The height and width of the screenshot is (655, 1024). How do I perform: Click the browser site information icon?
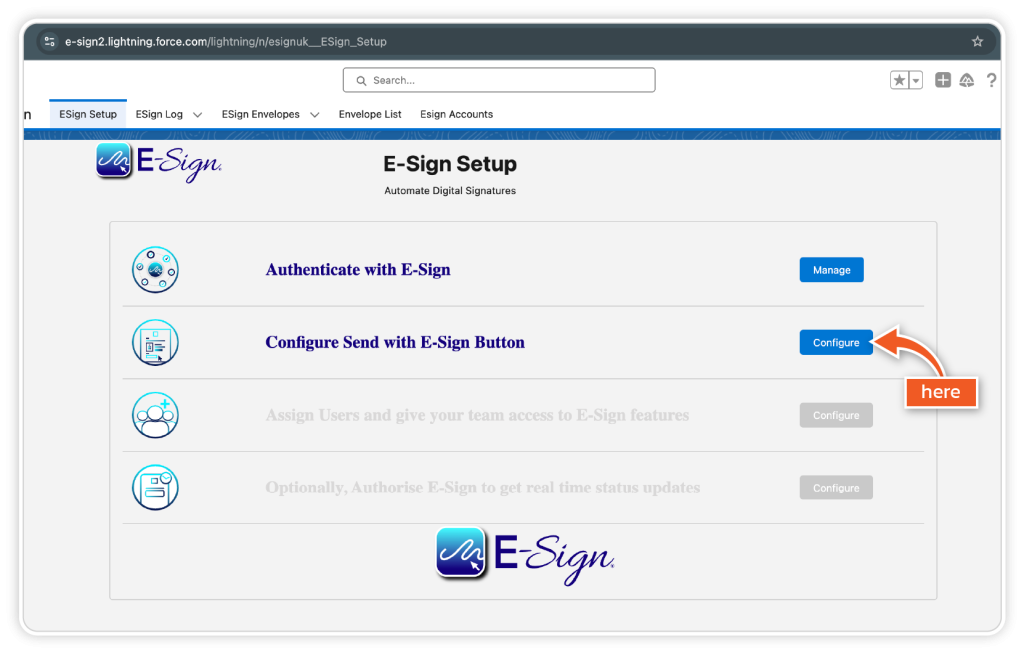pyautogui.click(x=49, y=42)
